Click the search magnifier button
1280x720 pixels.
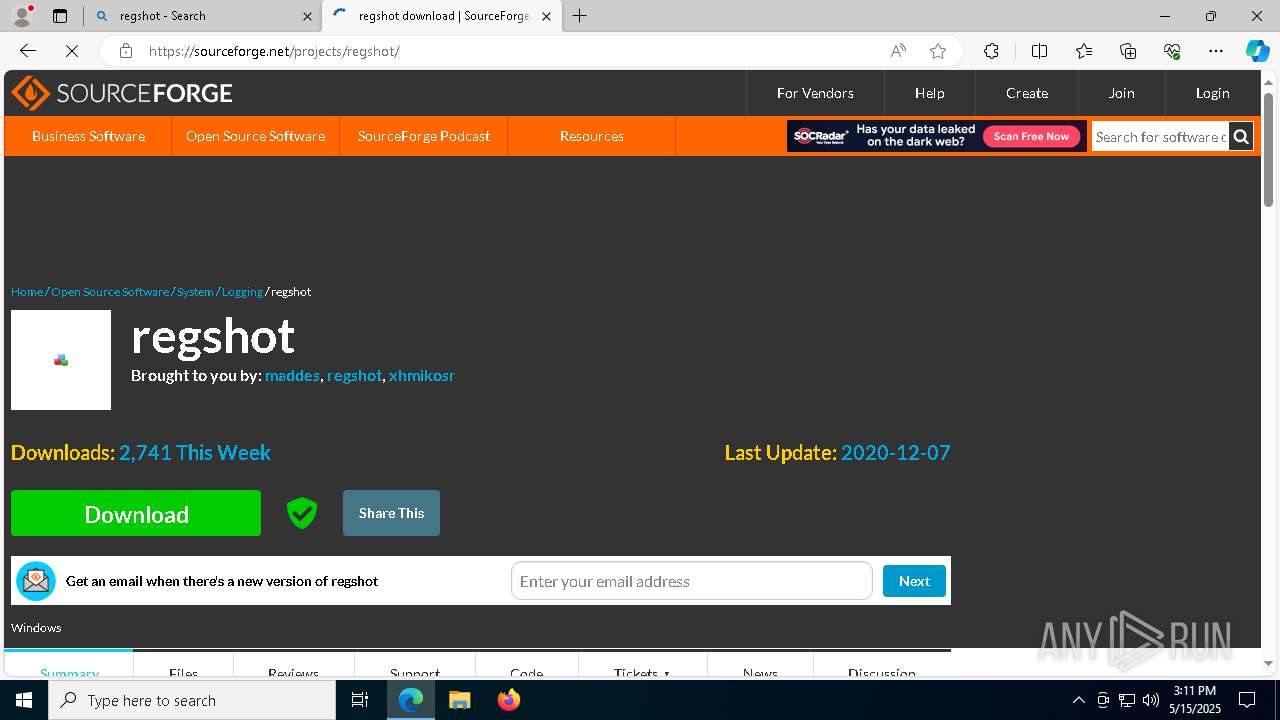point(1241,137)
